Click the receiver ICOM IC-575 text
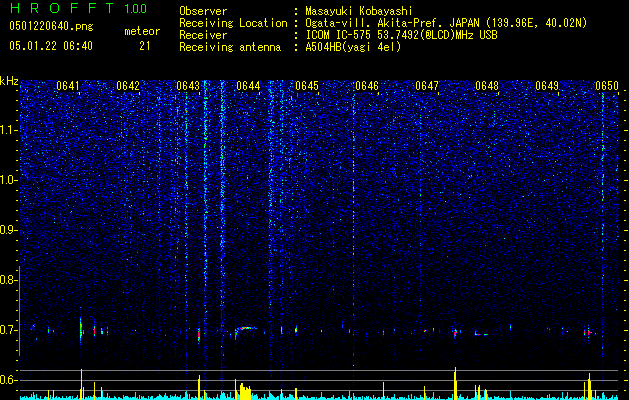This screenshot has height=400, width=629. pyautogui.click(x=401, y=35)
